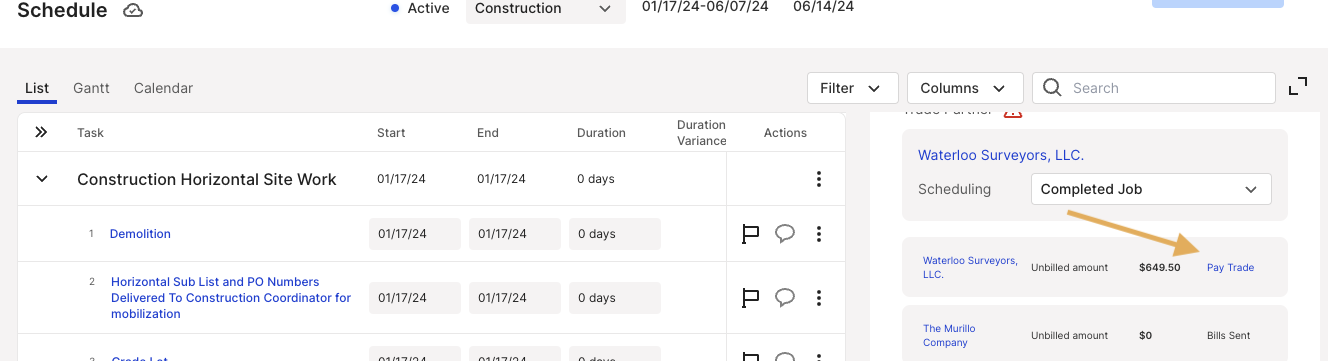Click the Actions column header
The height and width of the screenshot is (361, 1328).
tap(785, 132)
